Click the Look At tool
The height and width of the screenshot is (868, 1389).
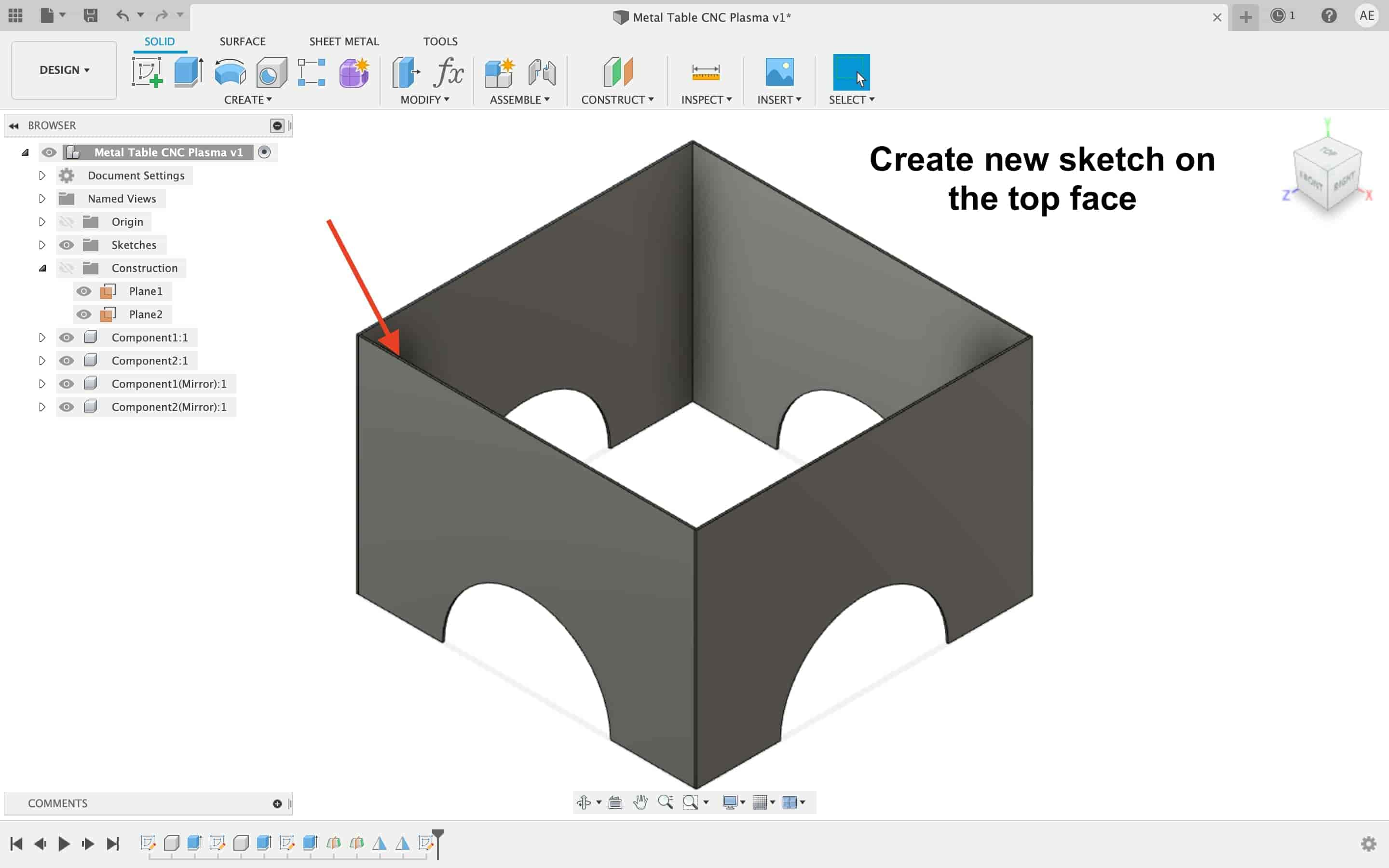615,802
